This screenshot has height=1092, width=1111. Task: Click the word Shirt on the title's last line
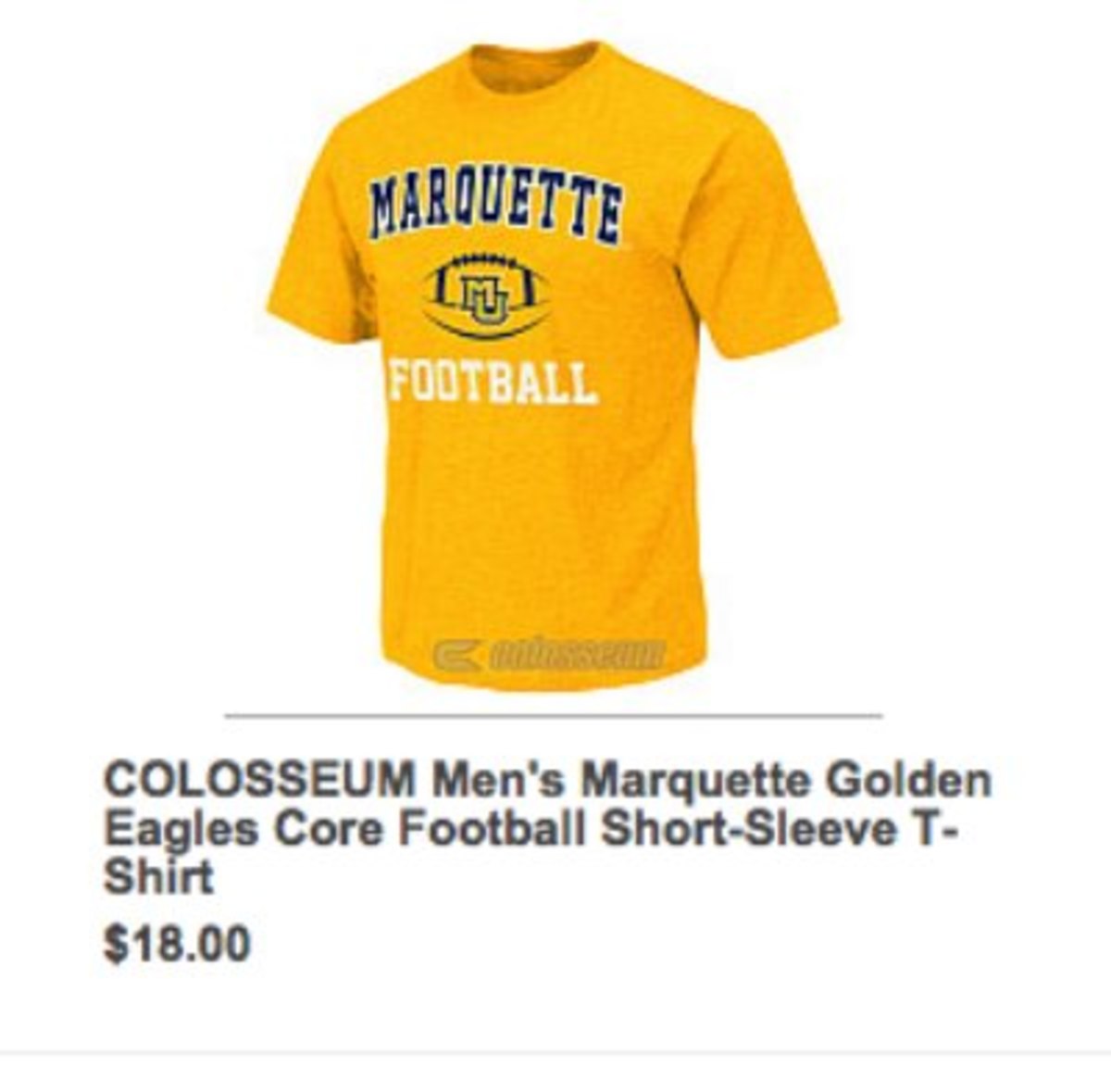click(158, 877)
